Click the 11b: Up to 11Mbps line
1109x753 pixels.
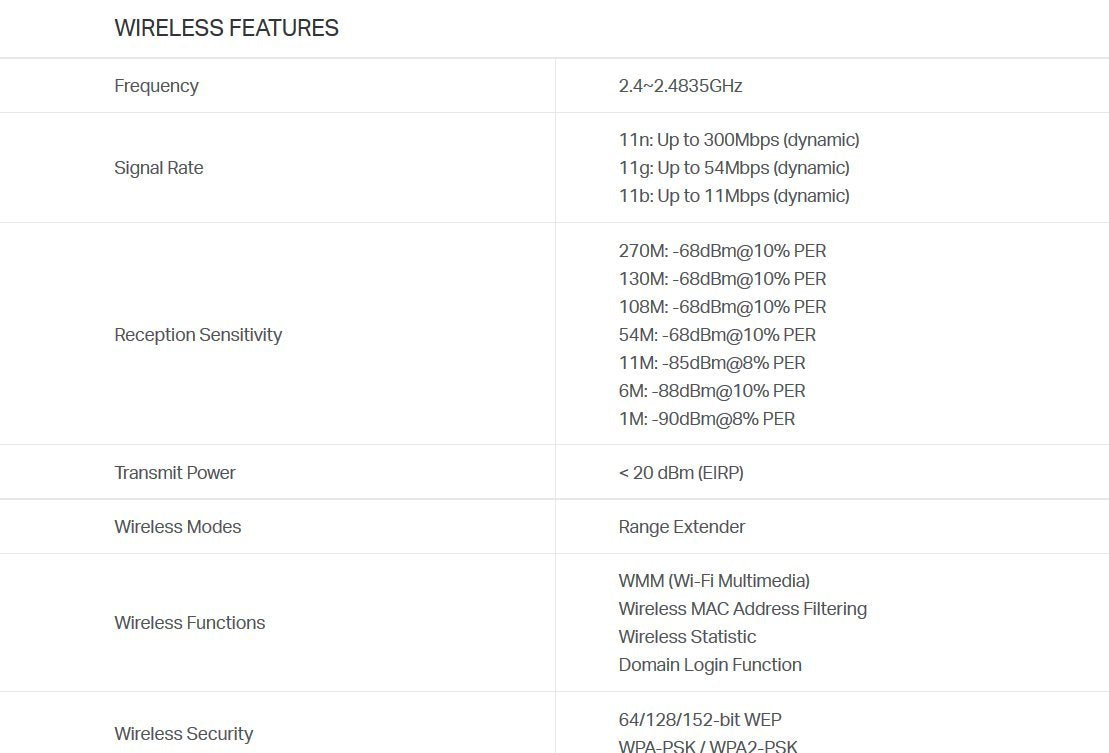733,196
